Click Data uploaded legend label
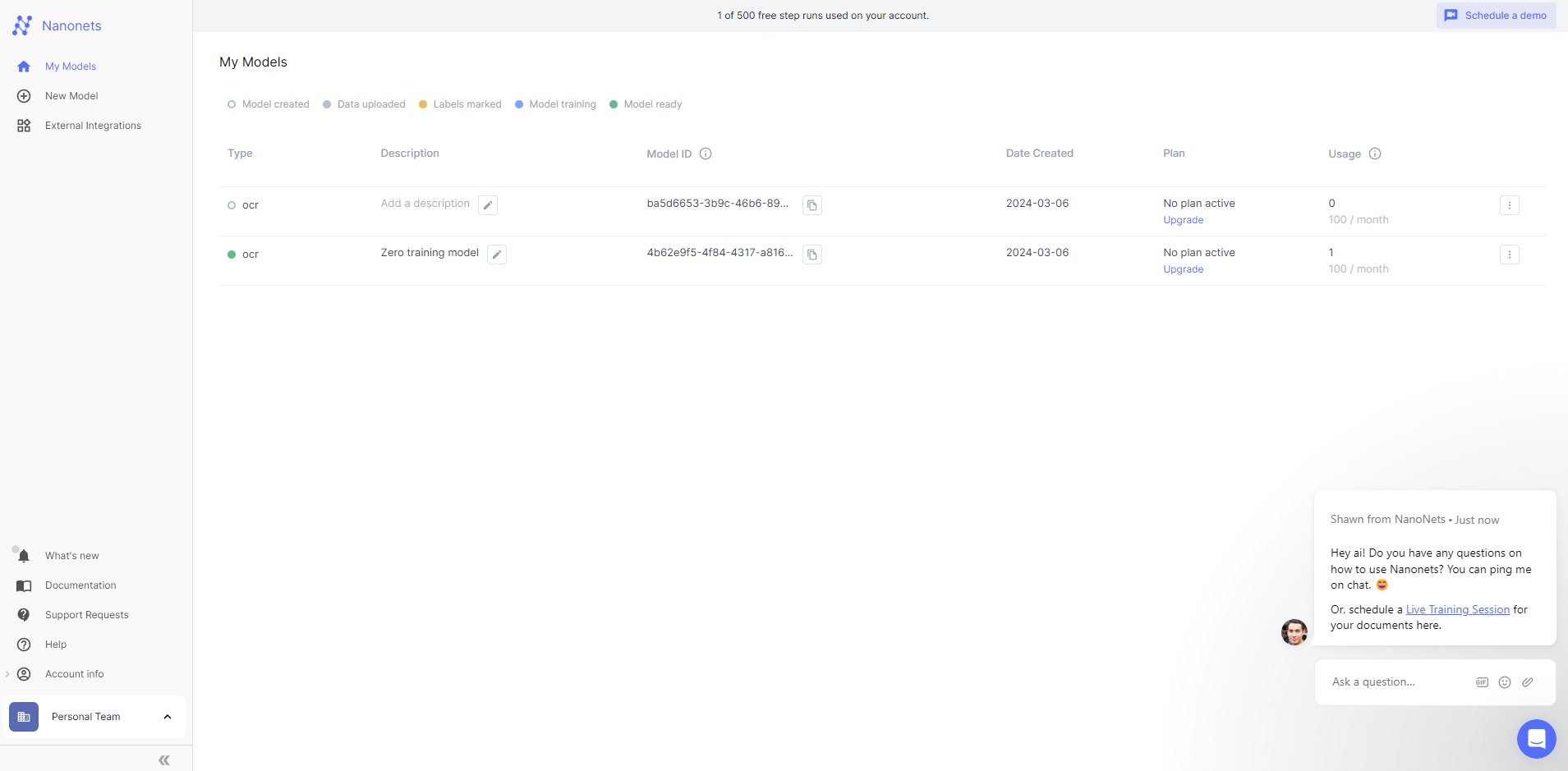This screenshot has width=1568, height=771. (x=371, y=104)
